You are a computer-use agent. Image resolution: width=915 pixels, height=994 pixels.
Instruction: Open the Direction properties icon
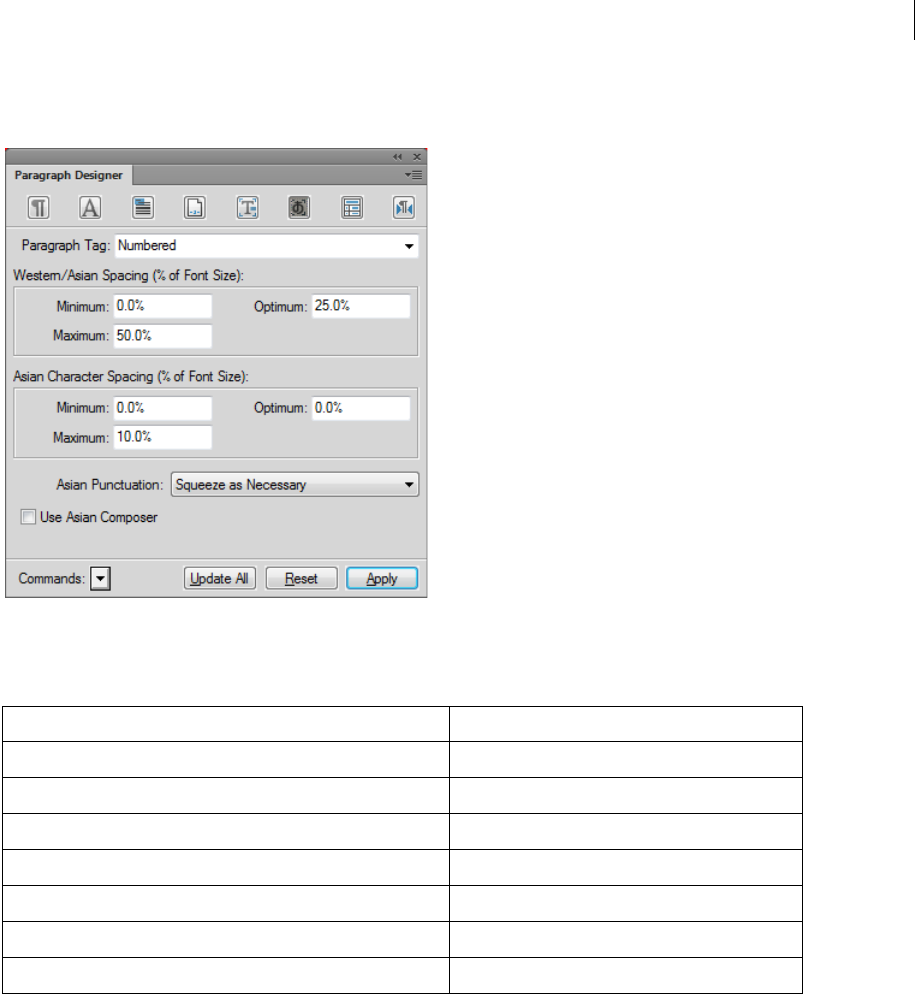coord(404,207)
